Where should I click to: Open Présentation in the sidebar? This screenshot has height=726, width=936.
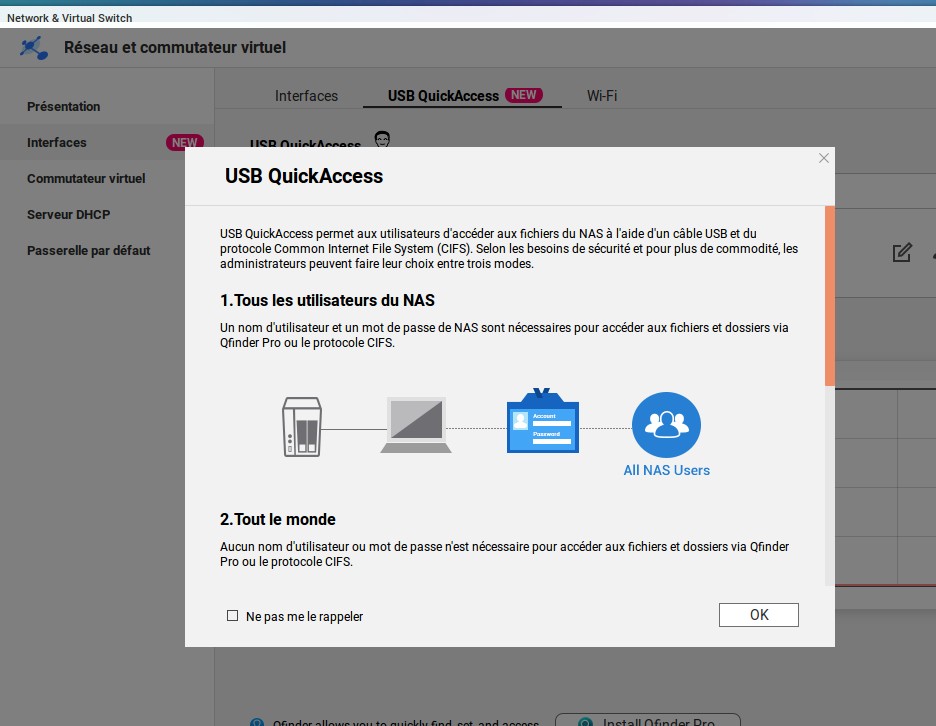pyautogui.click(x=63, y=106)
